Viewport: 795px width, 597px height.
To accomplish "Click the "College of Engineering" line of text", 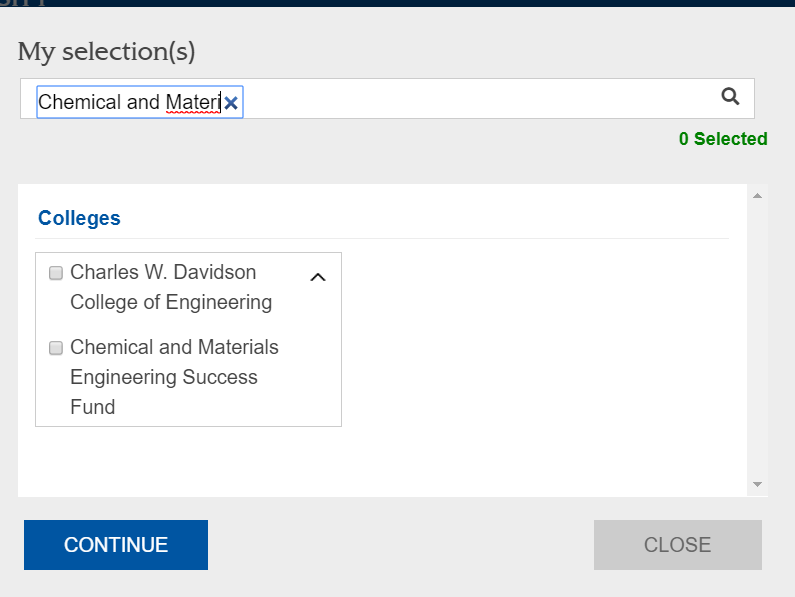I will point(170,302).
